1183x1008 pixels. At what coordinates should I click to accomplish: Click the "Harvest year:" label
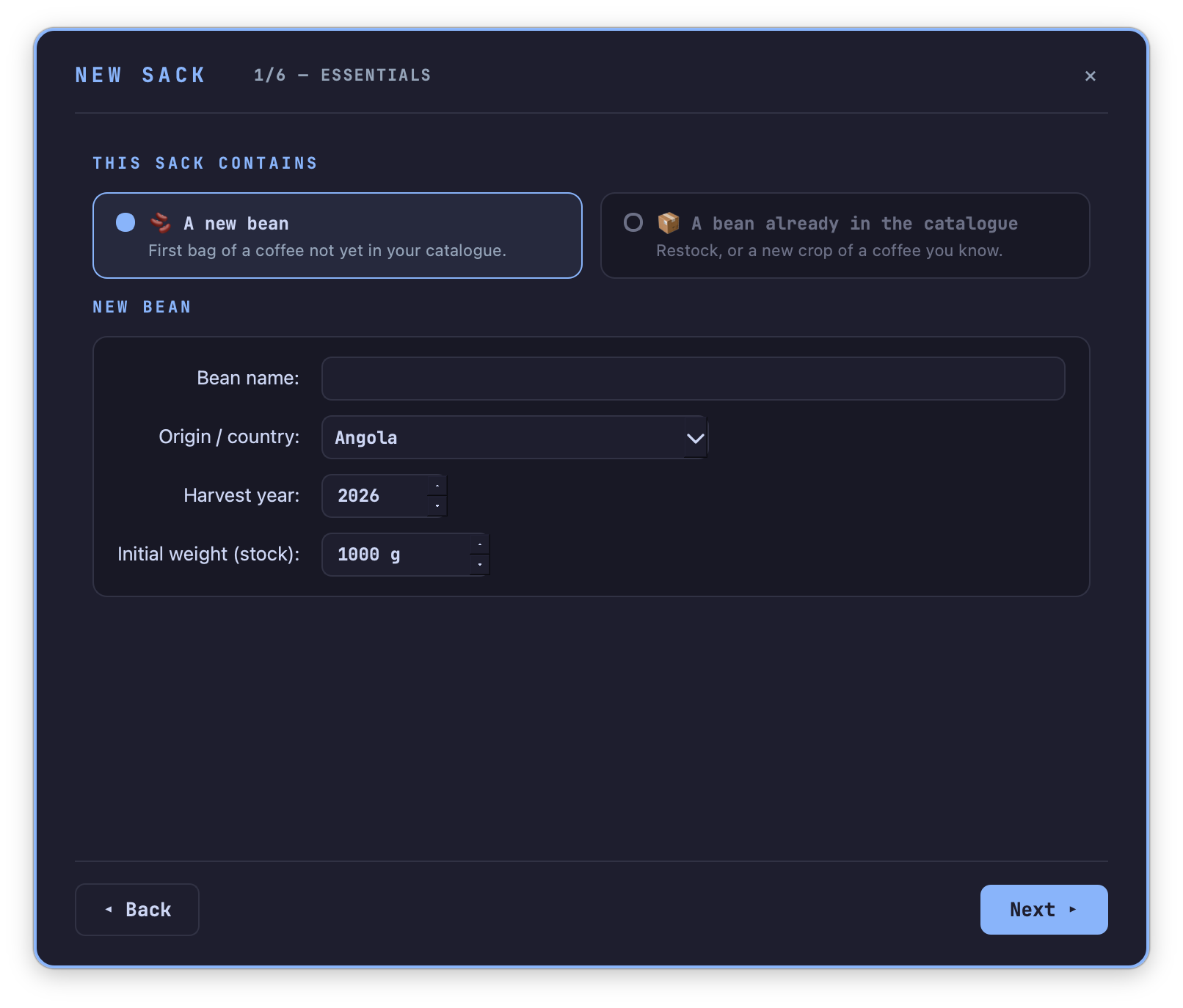coord(241,495)
